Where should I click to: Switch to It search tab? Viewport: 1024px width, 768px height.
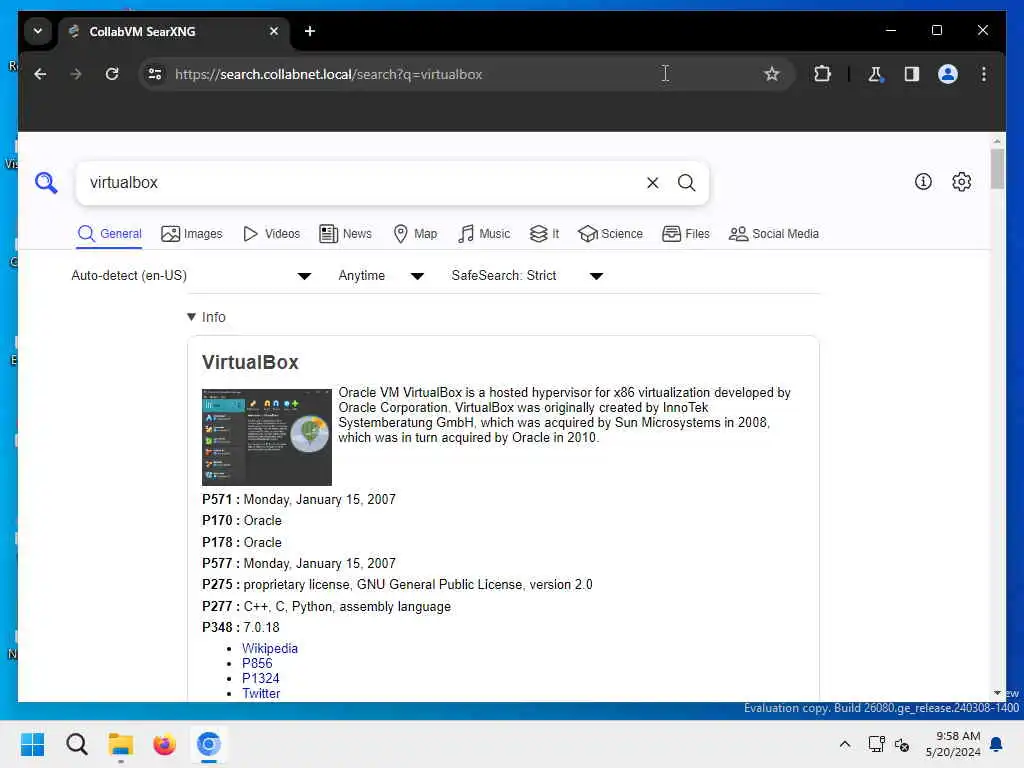point(545,234)
